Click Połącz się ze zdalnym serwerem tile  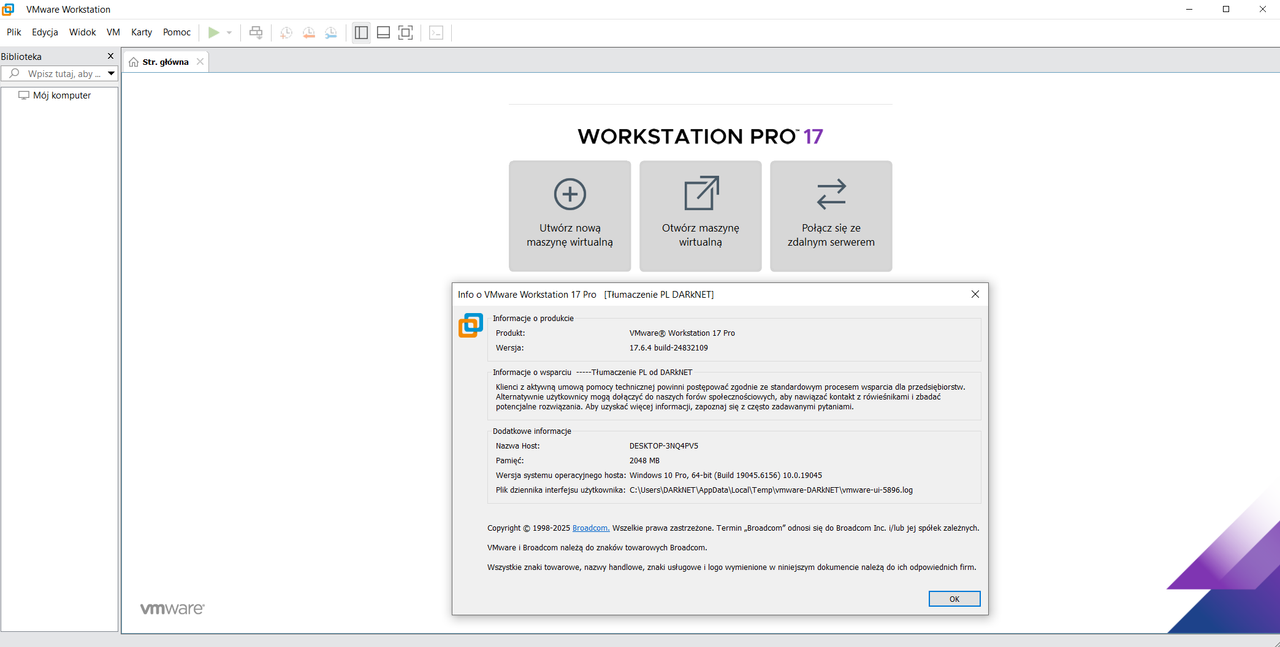pos(831,216)
